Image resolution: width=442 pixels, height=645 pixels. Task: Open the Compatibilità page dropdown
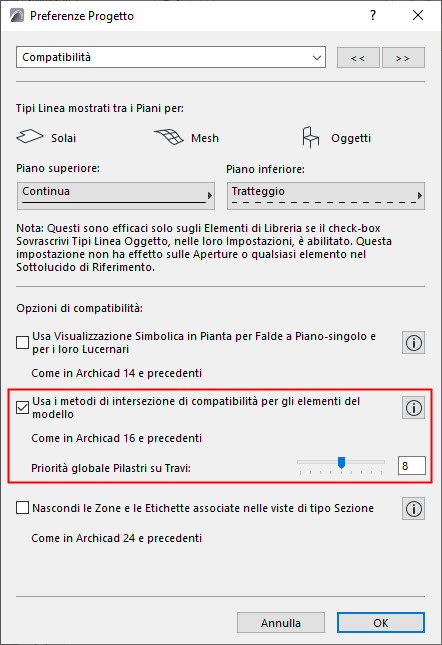click(171, 57)
